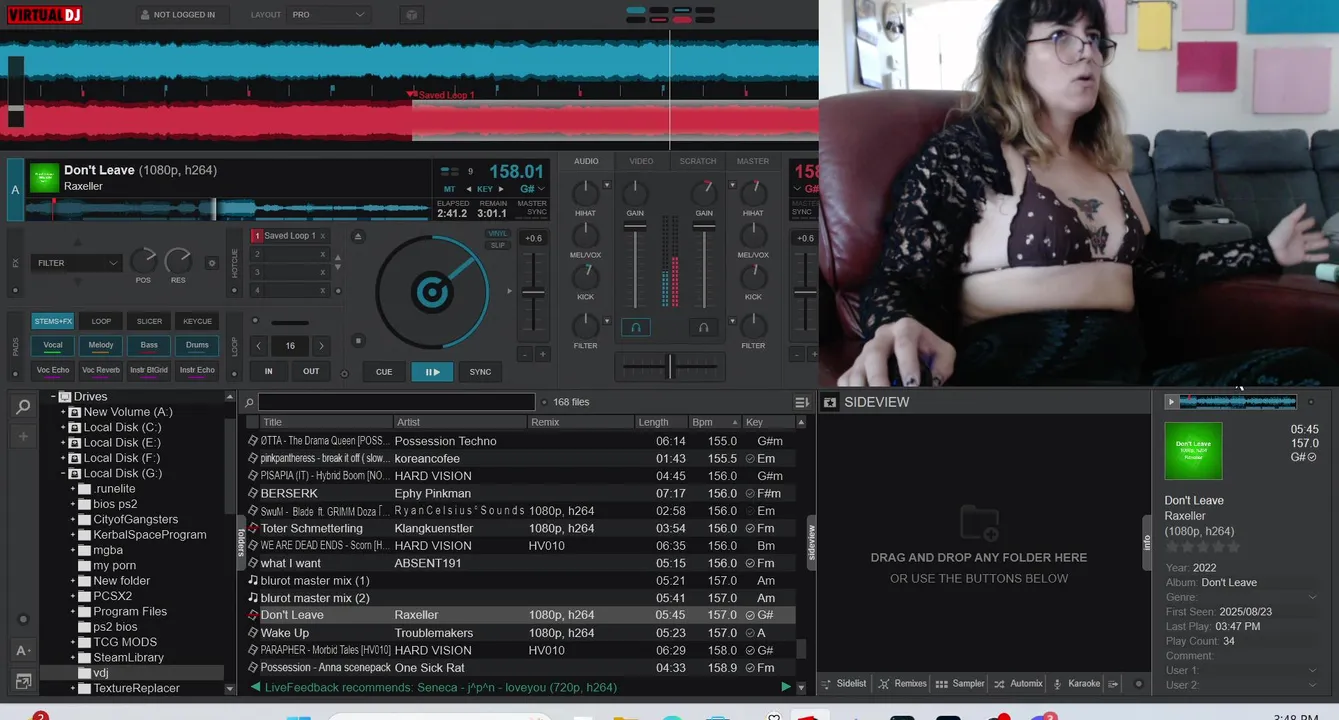Toggle SLIP mode on deck A
Screen dimensions: 1339x720
[x=497, y=245]
